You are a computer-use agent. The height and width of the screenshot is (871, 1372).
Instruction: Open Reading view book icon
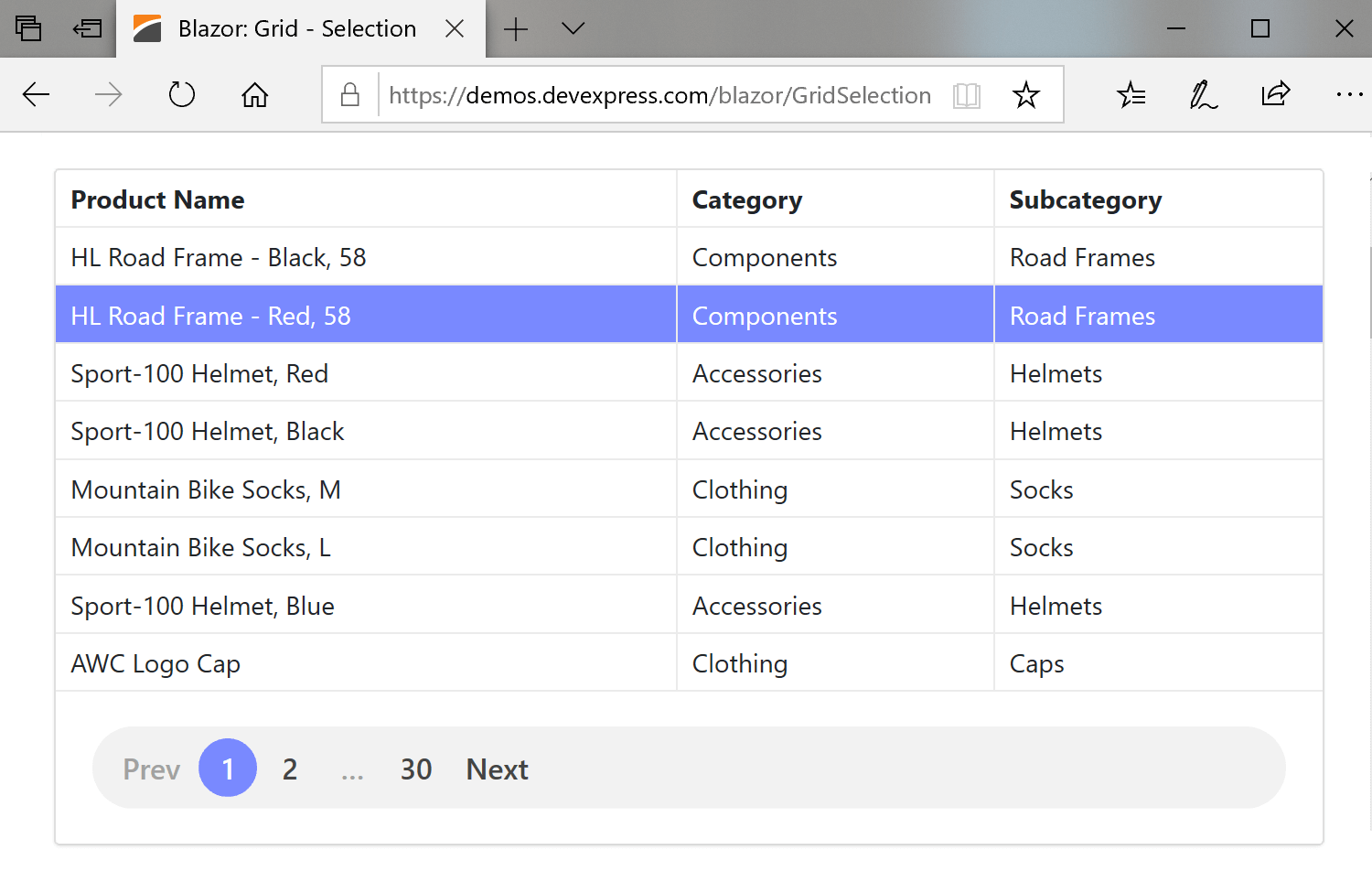(966, 95)
